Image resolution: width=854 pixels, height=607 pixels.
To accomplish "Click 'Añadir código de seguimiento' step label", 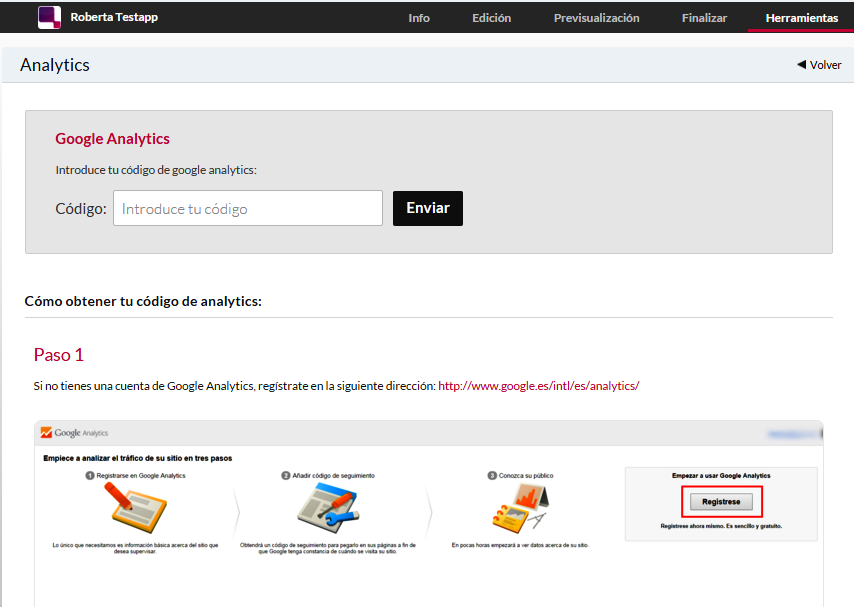I will point(333,476).
